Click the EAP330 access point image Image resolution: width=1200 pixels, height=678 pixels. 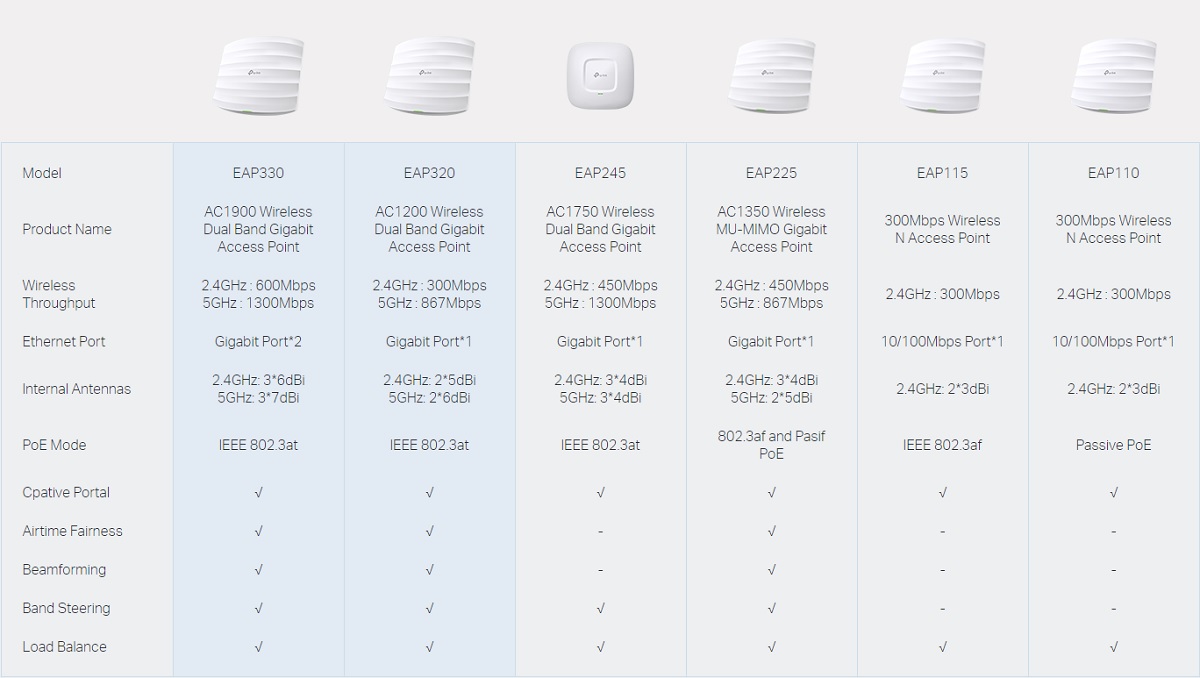point(258,75)
